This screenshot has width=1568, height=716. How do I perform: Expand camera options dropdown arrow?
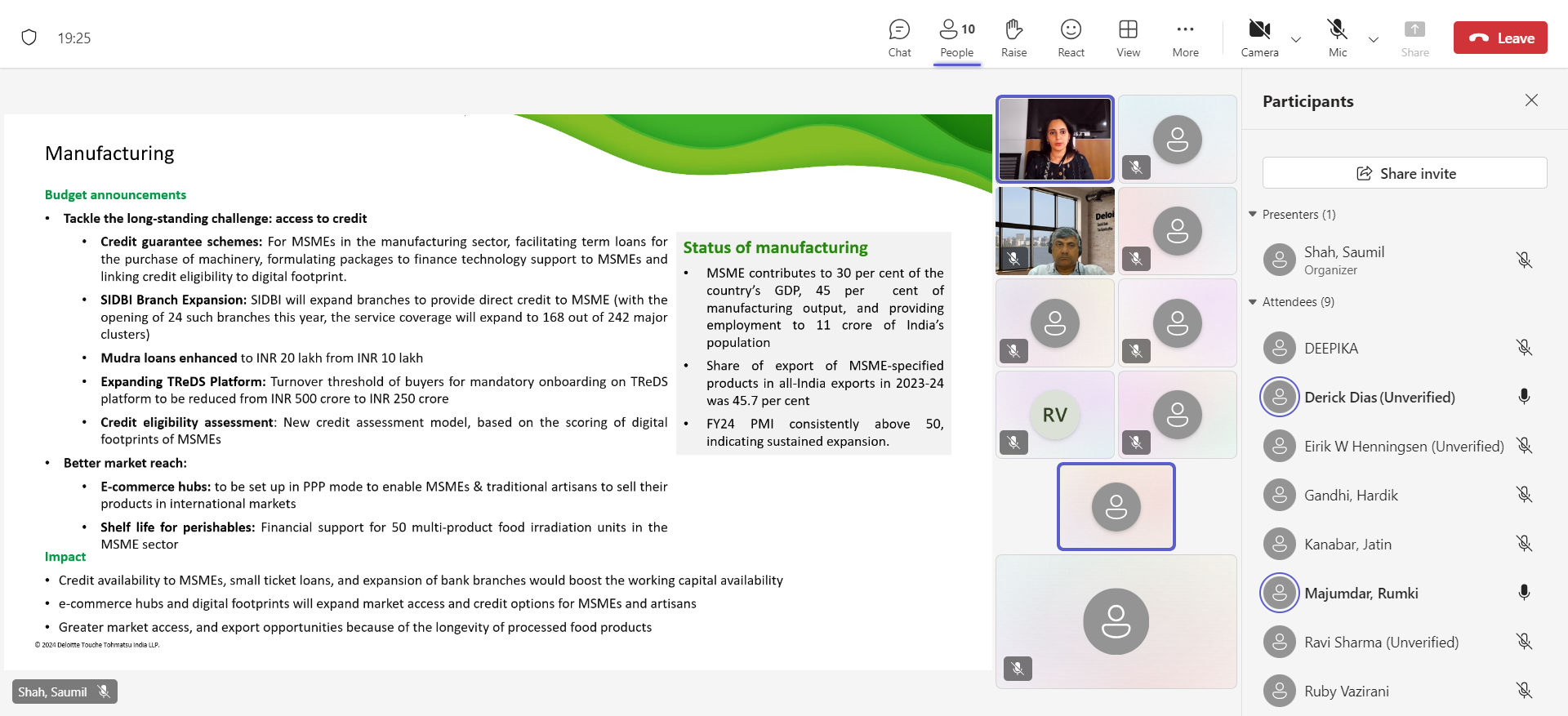[x=1296, y=39]
